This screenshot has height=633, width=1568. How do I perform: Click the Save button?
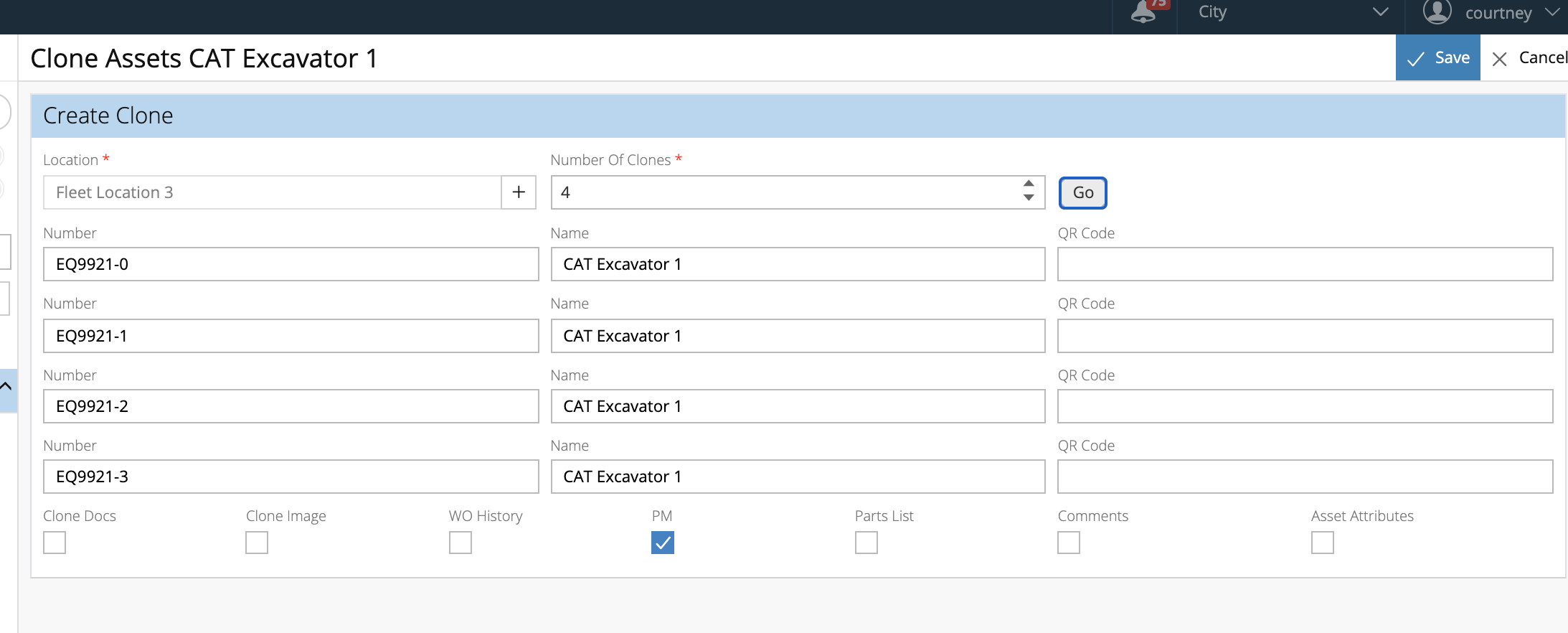coord(1438,57)
